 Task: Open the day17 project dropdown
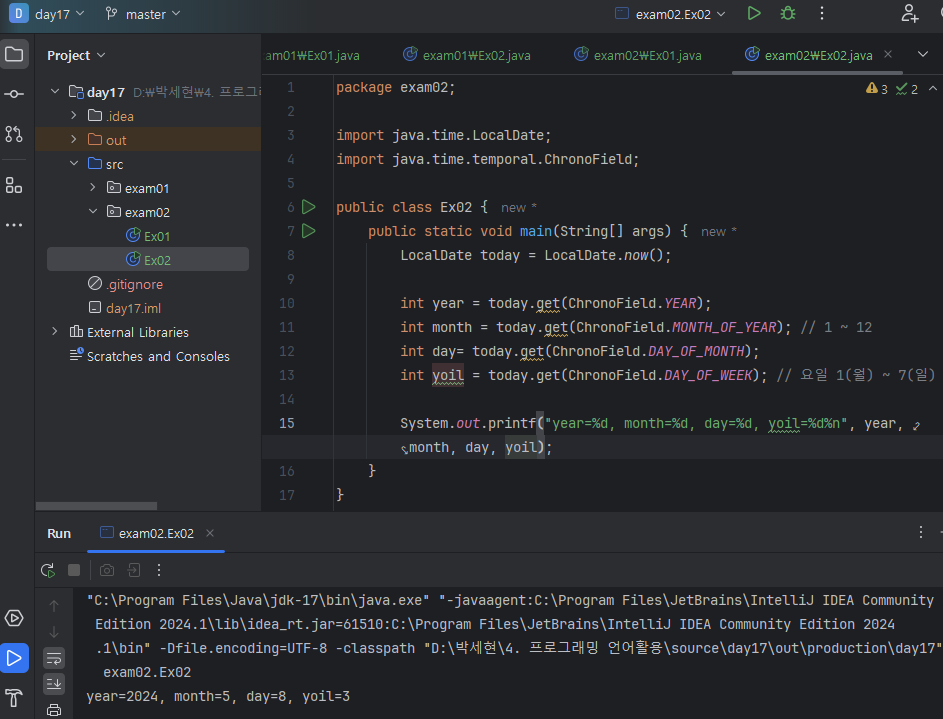(x=59, y=14)
